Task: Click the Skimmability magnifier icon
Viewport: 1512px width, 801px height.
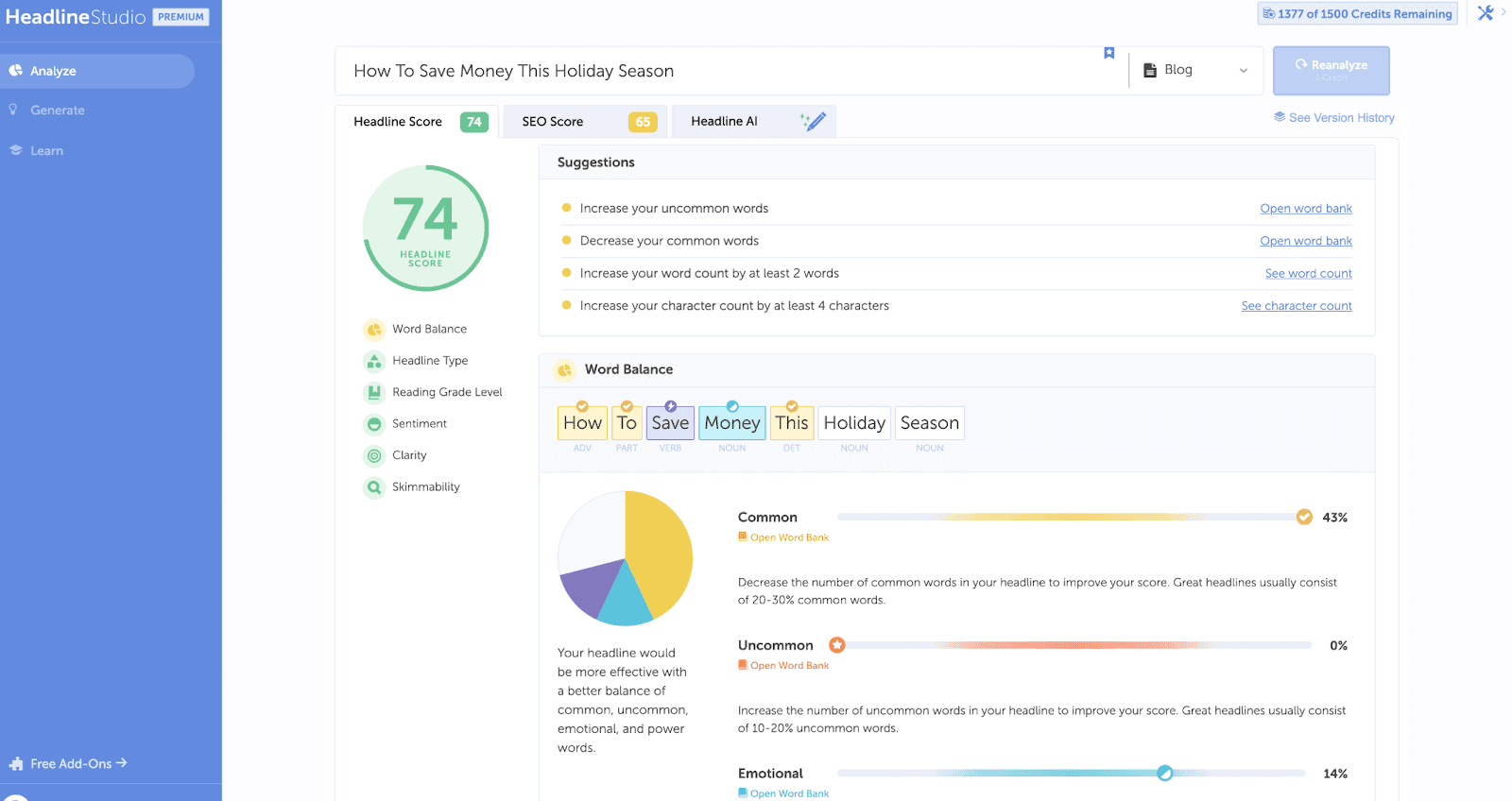Action: [x=374, y=487]
